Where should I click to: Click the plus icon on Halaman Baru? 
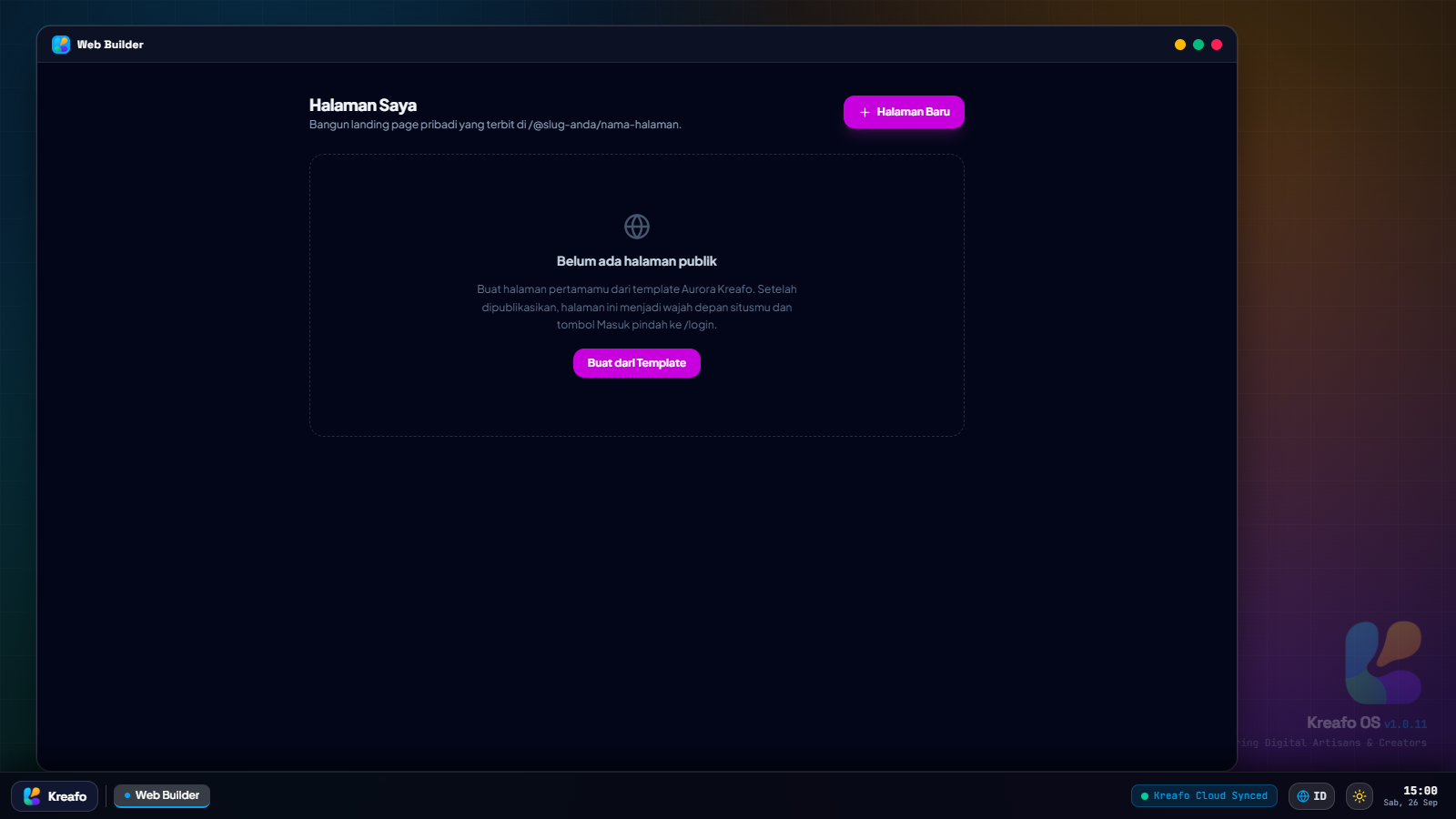864,112
